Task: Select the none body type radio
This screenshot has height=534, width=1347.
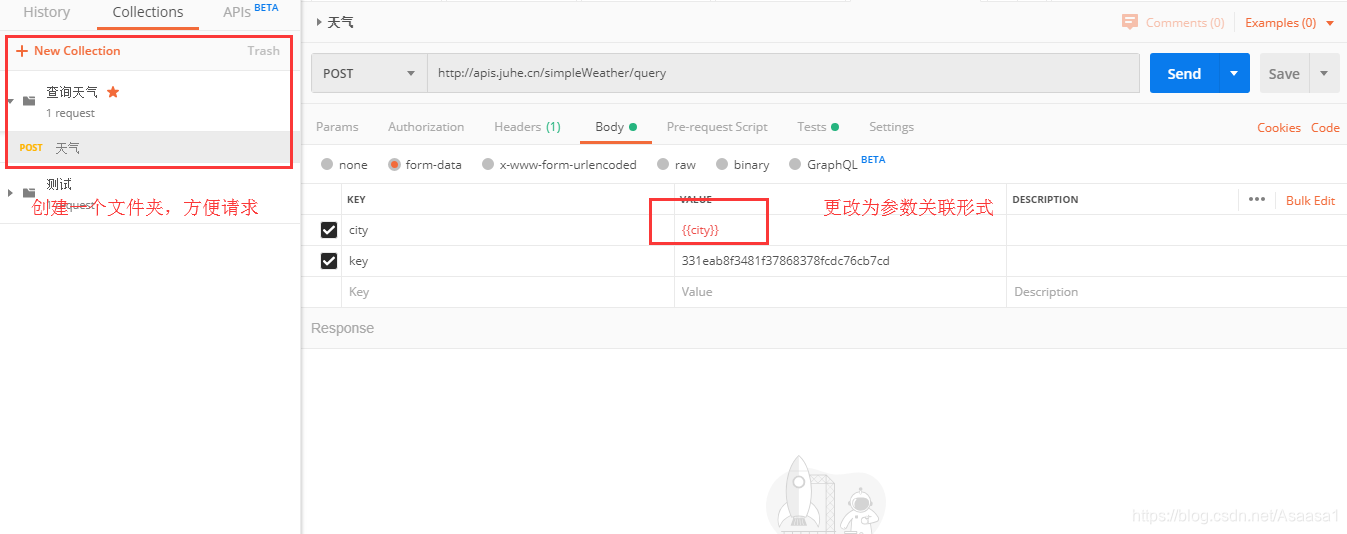Action: point(327,164)
